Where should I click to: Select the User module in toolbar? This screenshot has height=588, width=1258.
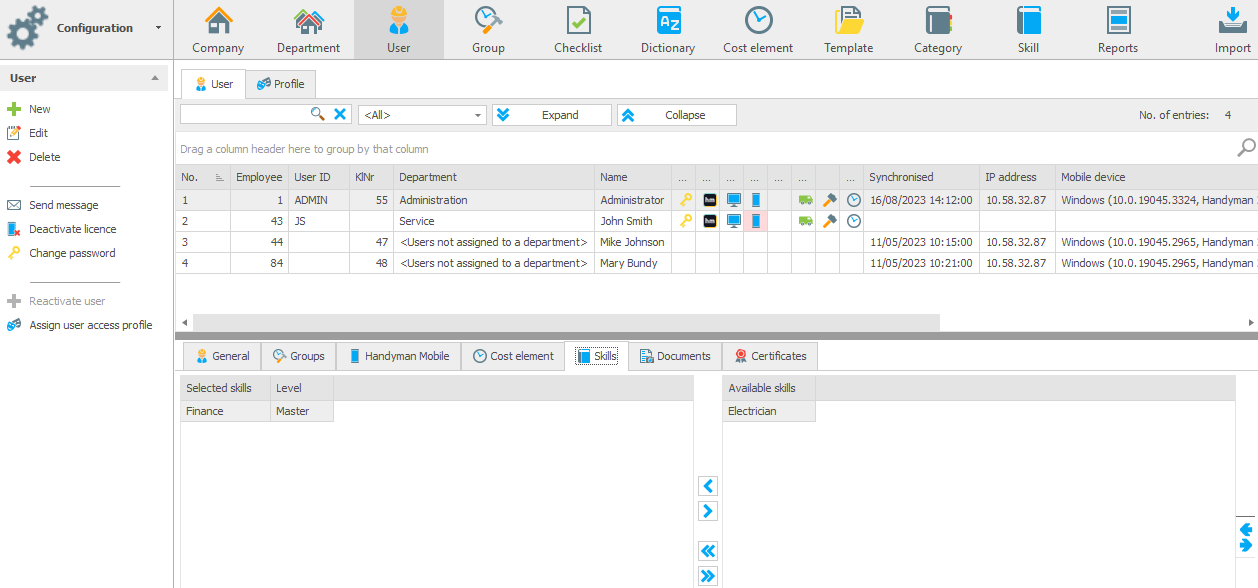pos(398,30)
